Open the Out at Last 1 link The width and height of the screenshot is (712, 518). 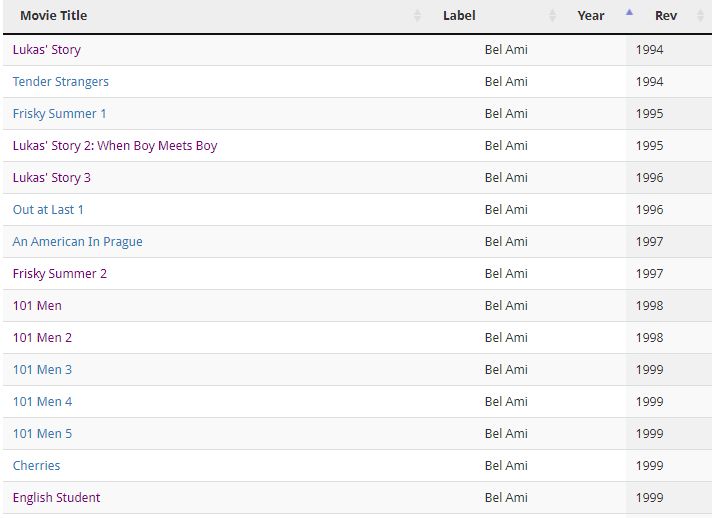[x=48, y=210]
